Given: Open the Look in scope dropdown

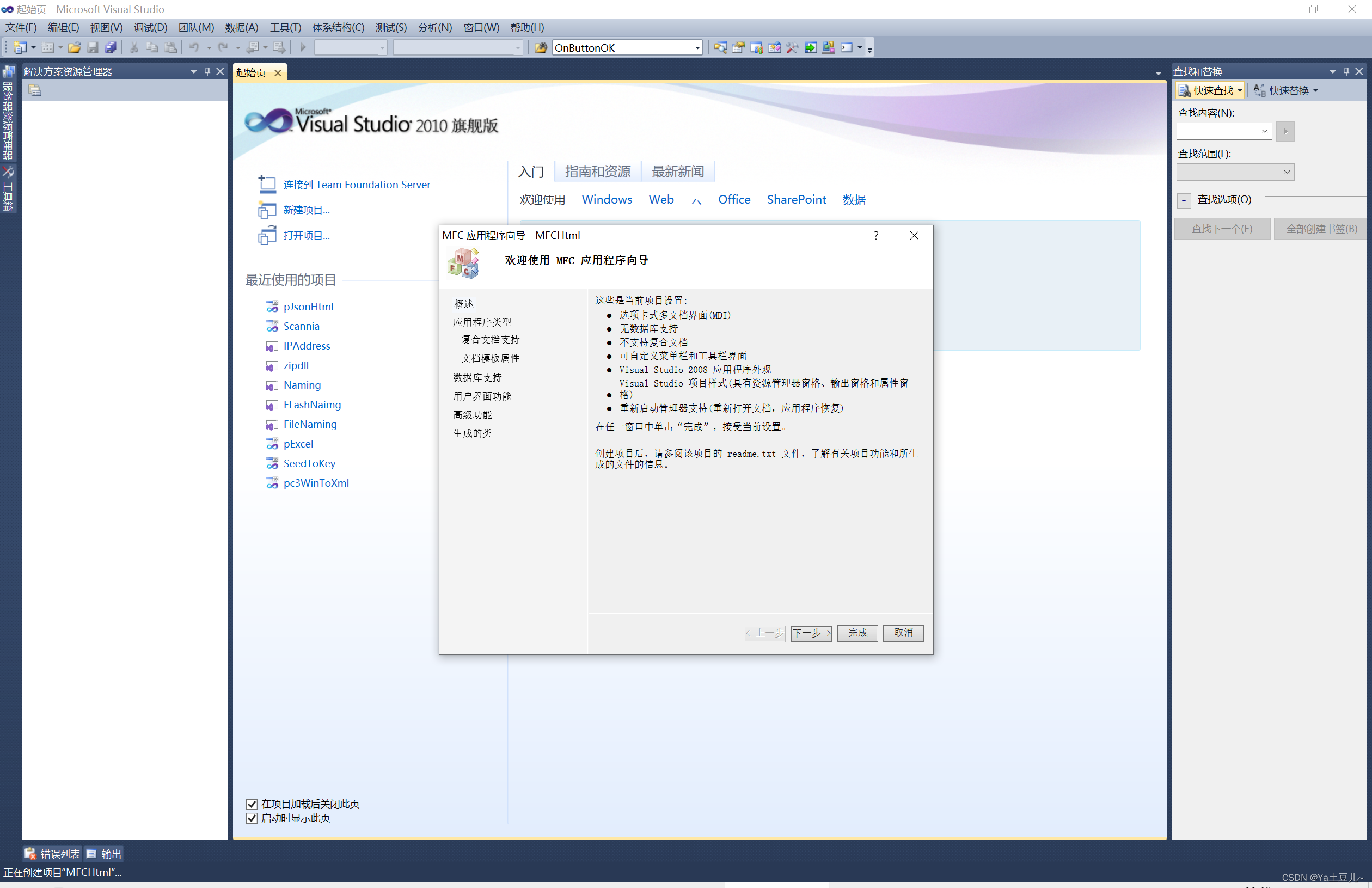Looking at the screenshot, I should coord(1287,172).
